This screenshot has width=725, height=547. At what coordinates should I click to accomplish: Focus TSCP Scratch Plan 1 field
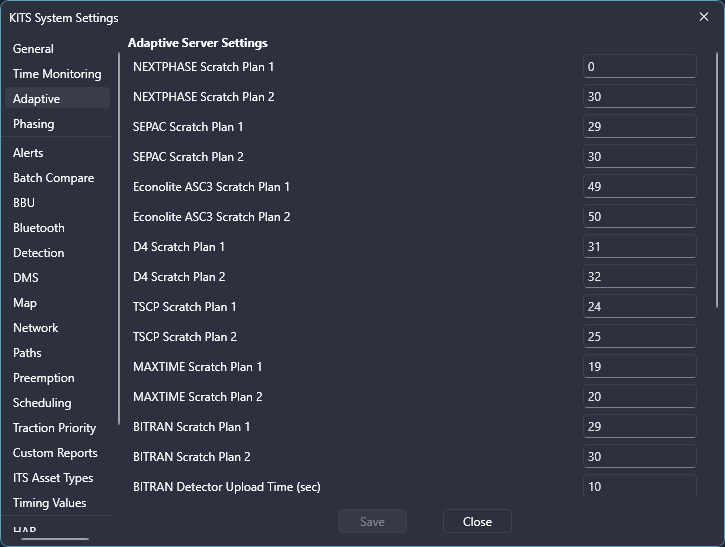[639, 306]
